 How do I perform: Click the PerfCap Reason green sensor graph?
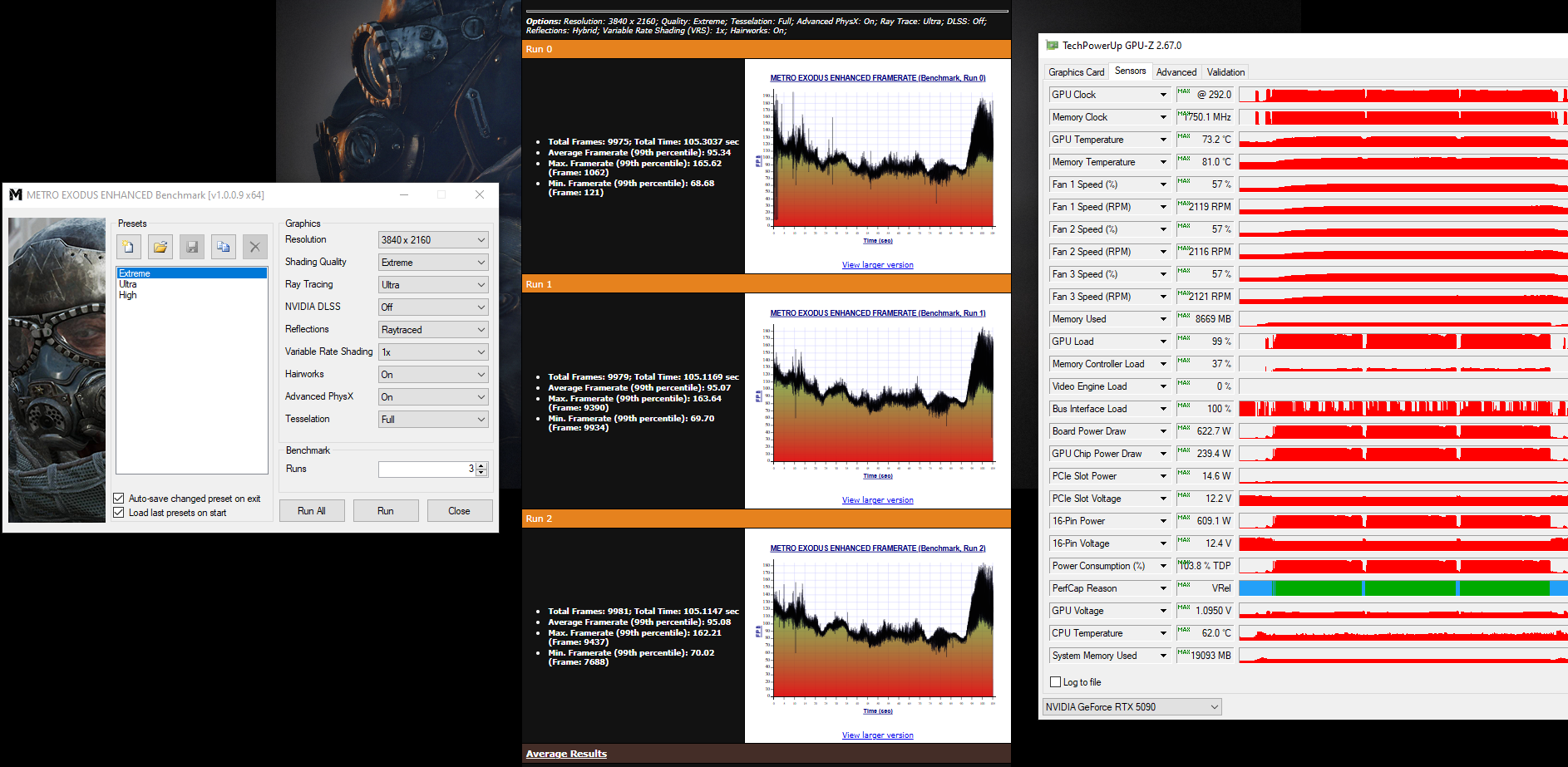(1403, 588)
